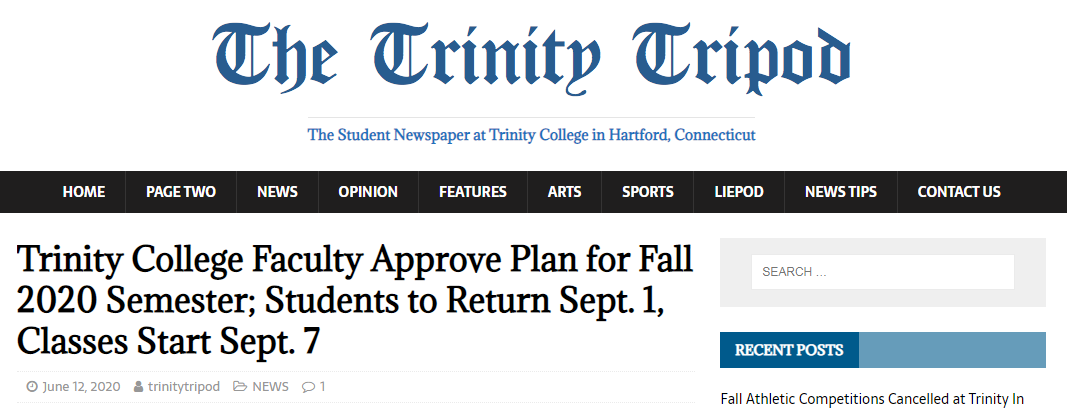Navigate to the ARTS section
Screen dimensions: 1067x413
565,192
